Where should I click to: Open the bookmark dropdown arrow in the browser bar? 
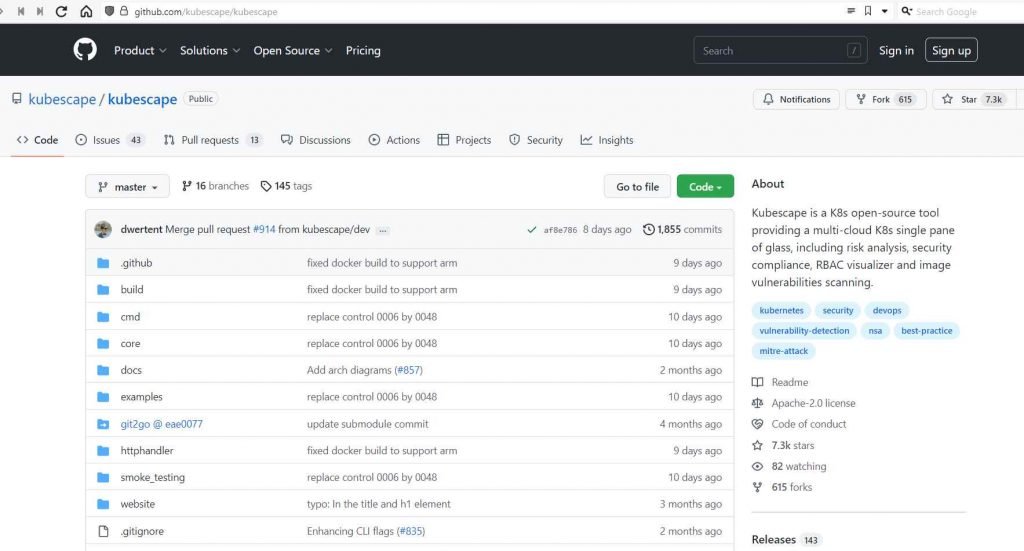[885, 11]
